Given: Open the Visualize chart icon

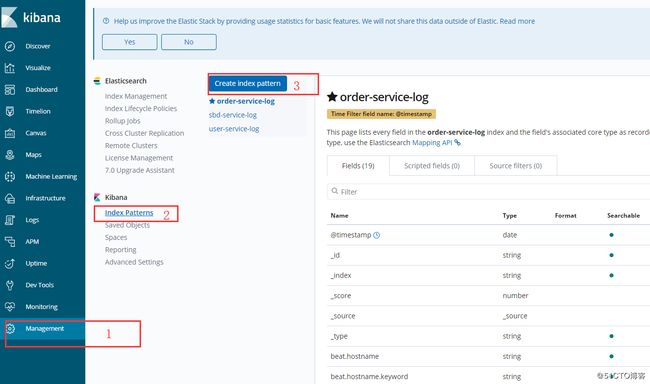Looking at the screenshot, I should [10, 68].
